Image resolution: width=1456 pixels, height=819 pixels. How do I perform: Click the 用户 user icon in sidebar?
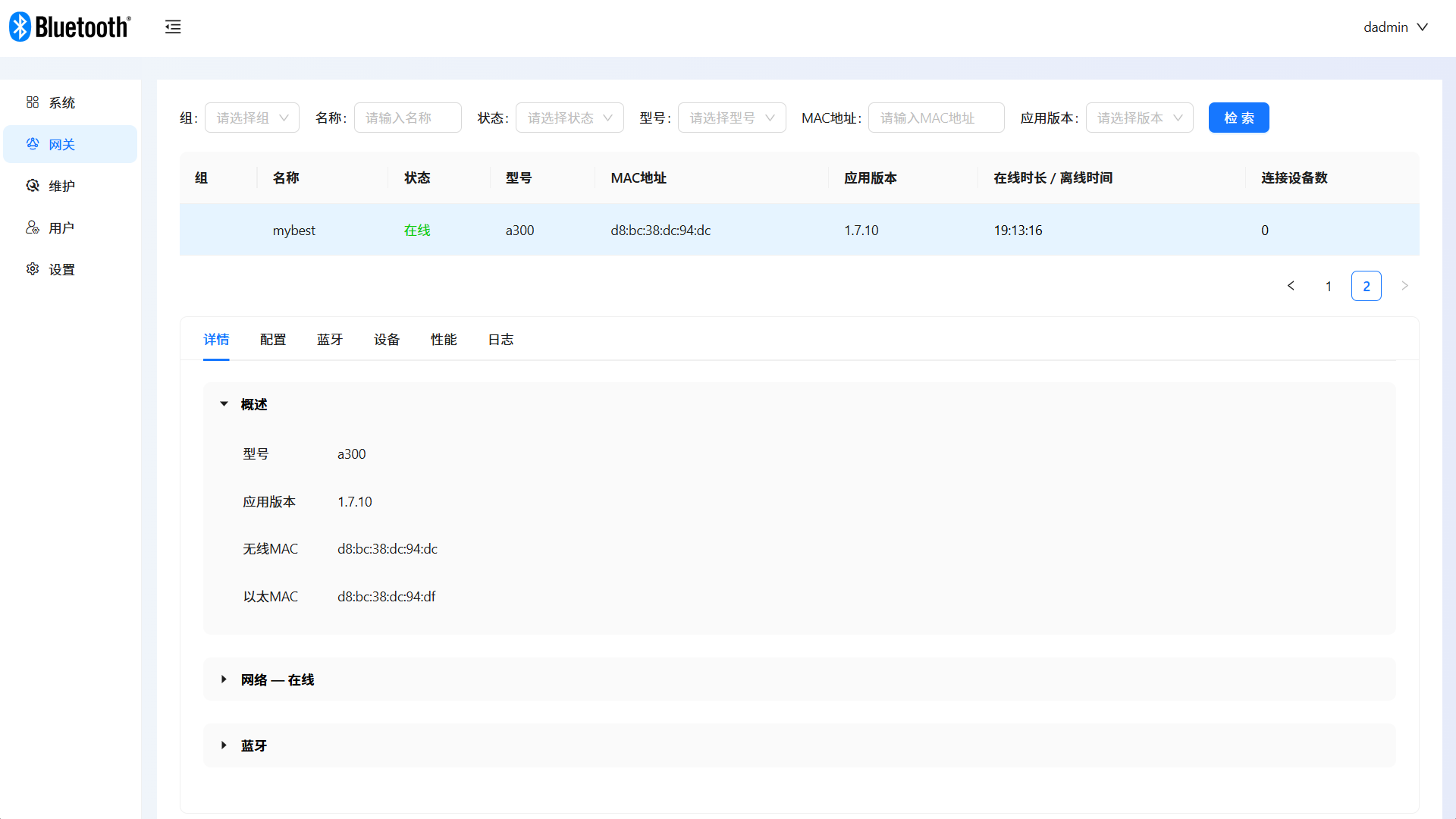(x=33, y=227)
